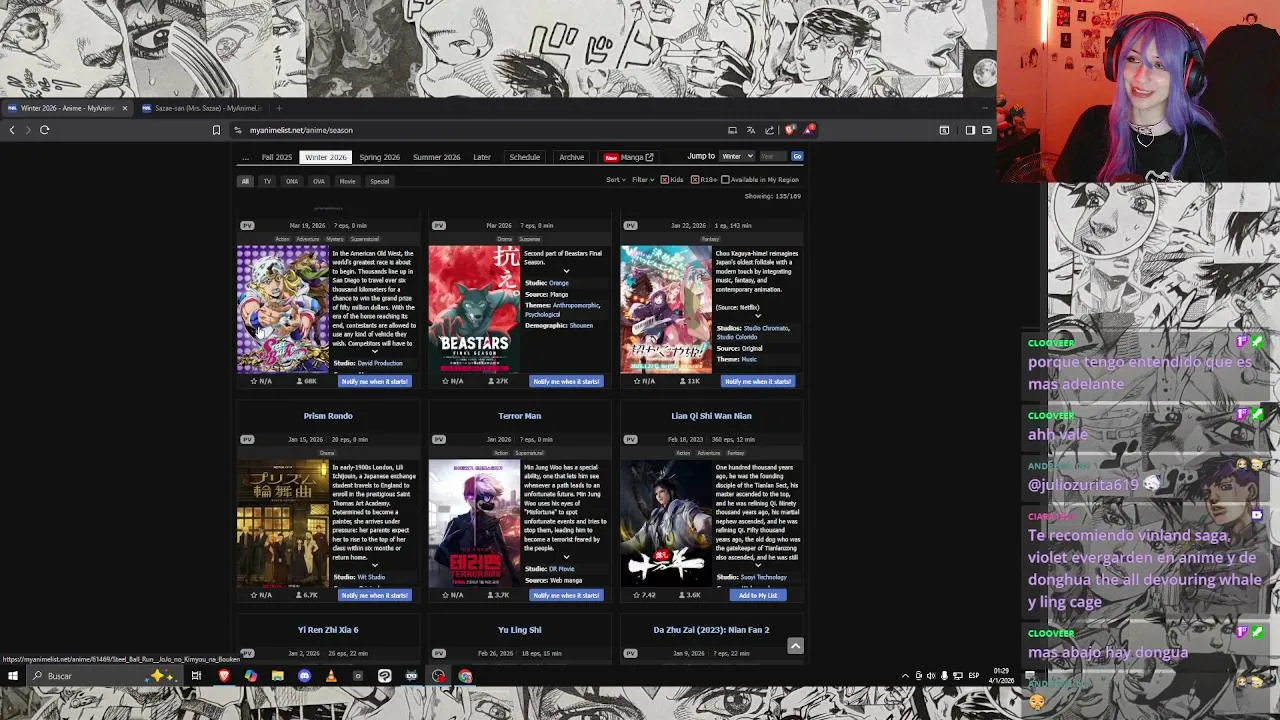Filter the list by TV type
The height and width of the screenshot is (720, 1280).
point(267,181)
